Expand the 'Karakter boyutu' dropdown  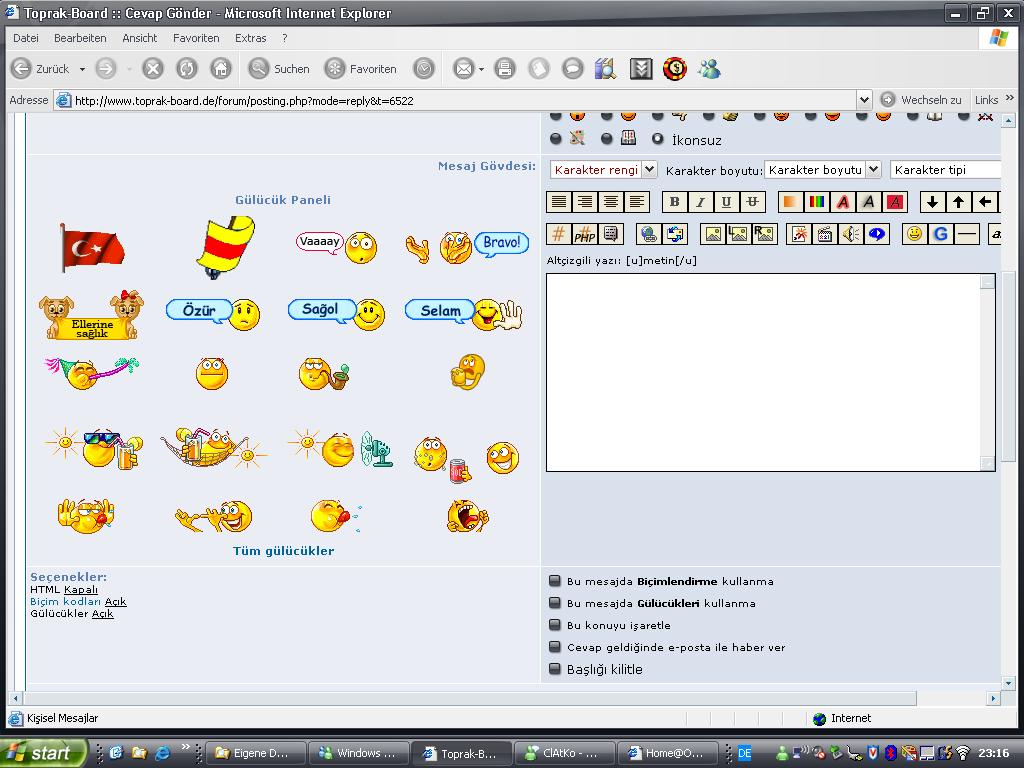coord(823,170)
